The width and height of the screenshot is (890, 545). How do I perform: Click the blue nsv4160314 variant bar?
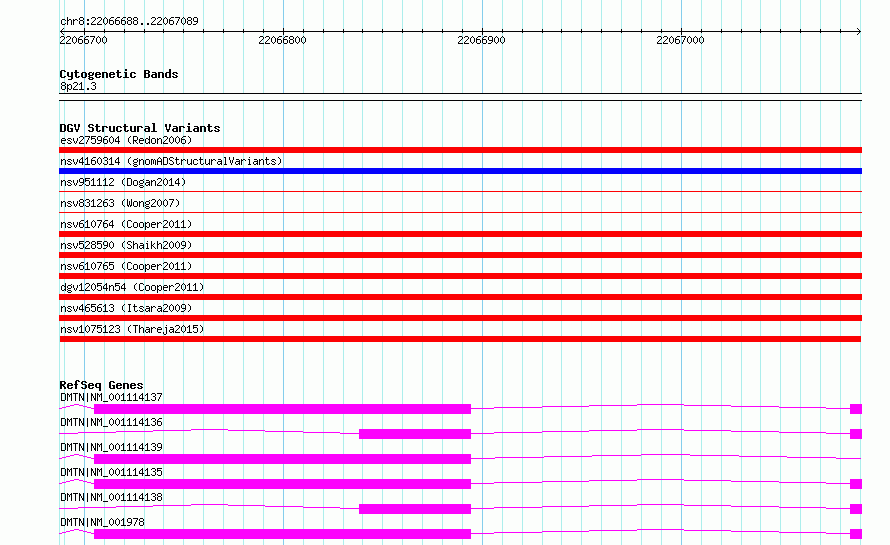click(460, 171)
